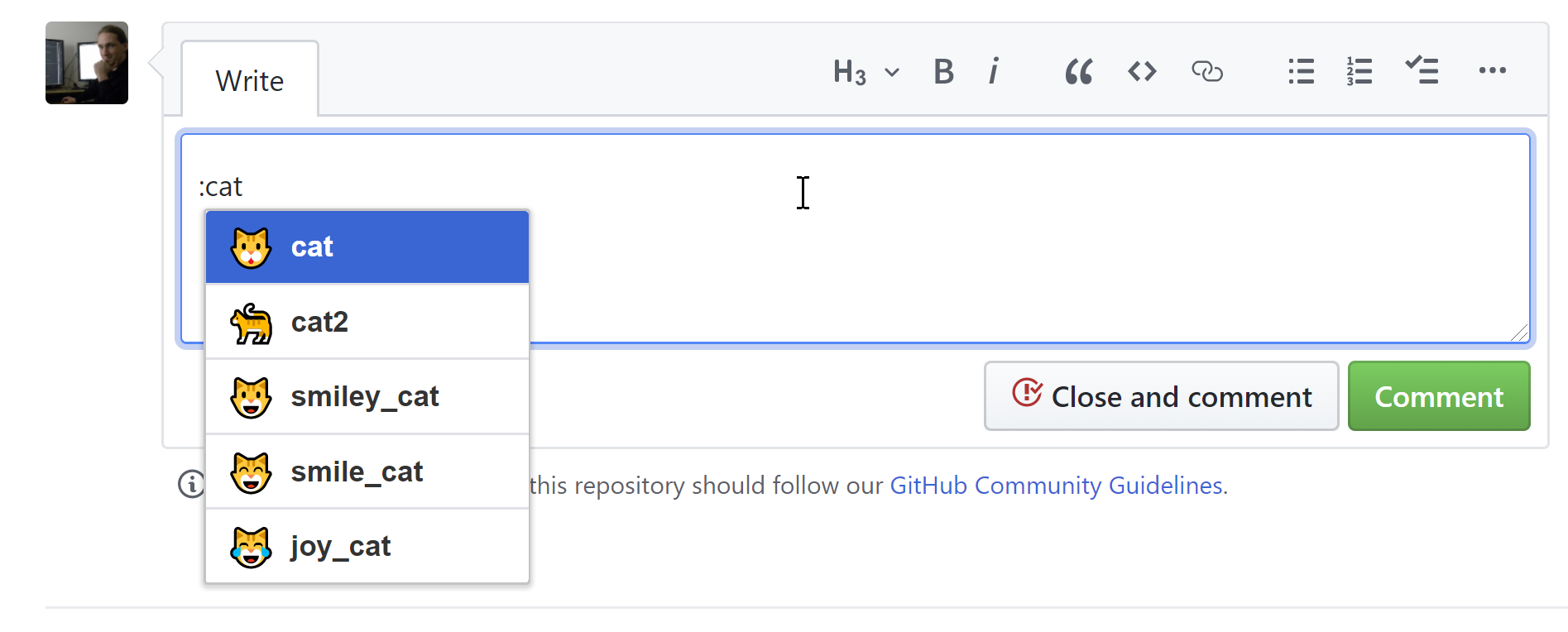The image size is (1568, 632).
Task: Submit with the green Comment button
Action: (x=1439, y=396)
